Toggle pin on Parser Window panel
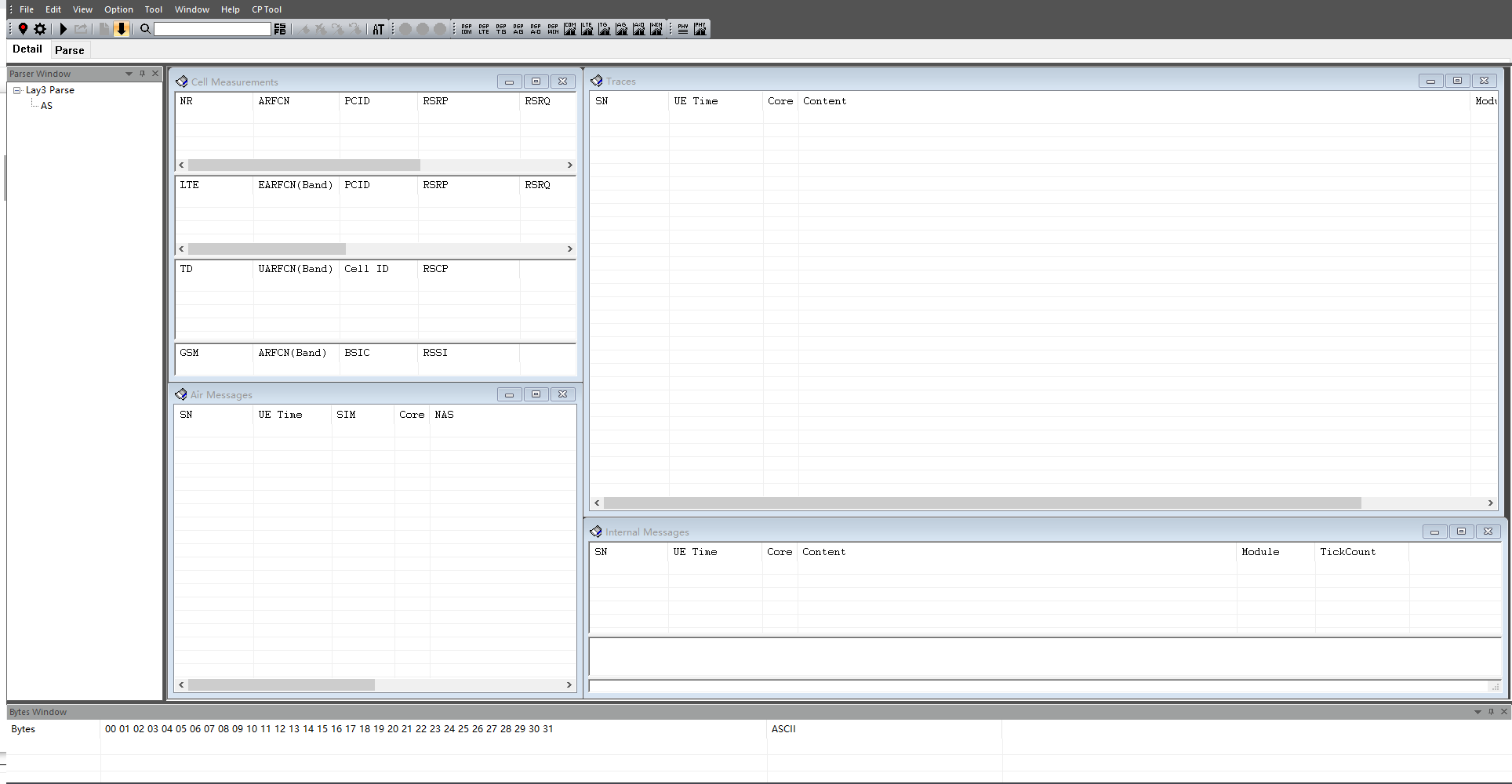This screenshot has height=784, width=1512. point(142,74)
